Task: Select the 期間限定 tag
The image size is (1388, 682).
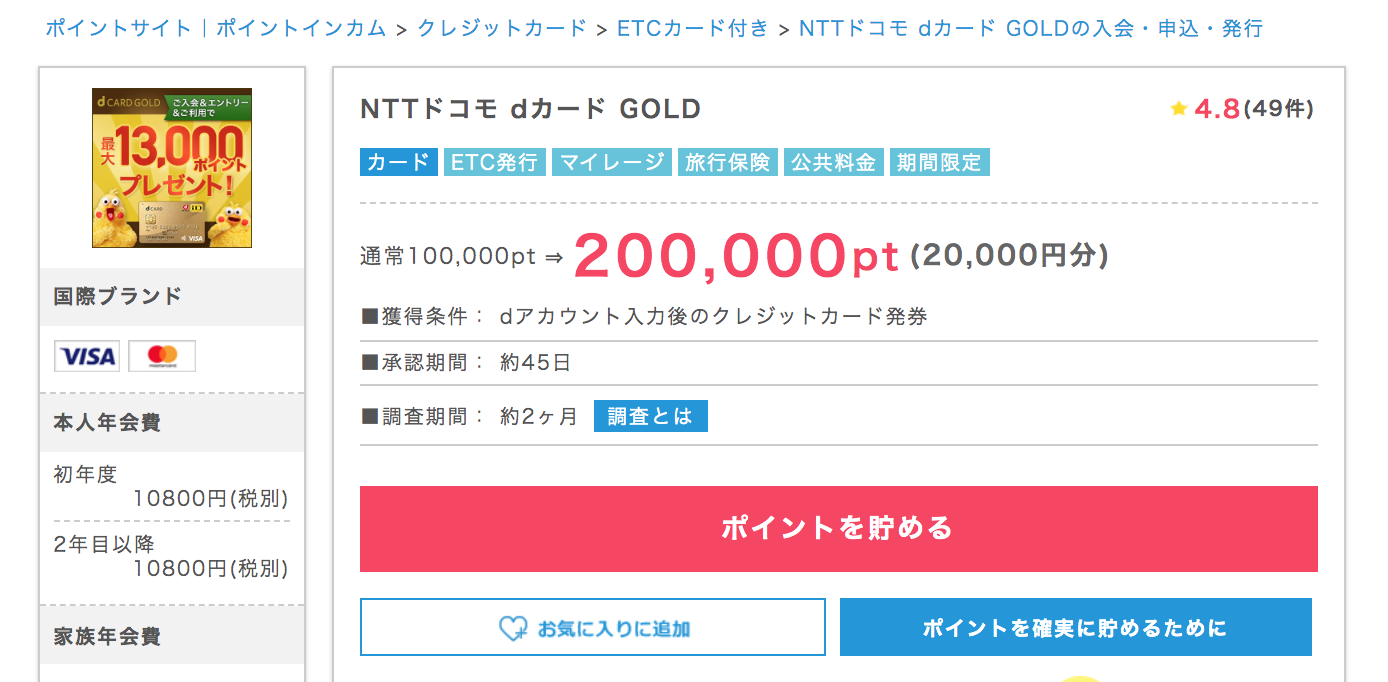Action: (x=939, y=162)
